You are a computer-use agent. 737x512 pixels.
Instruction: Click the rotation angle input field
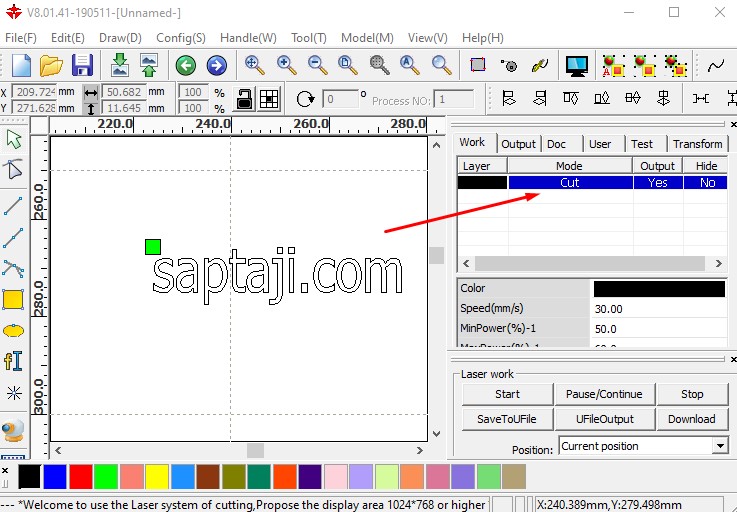[340, 99]
